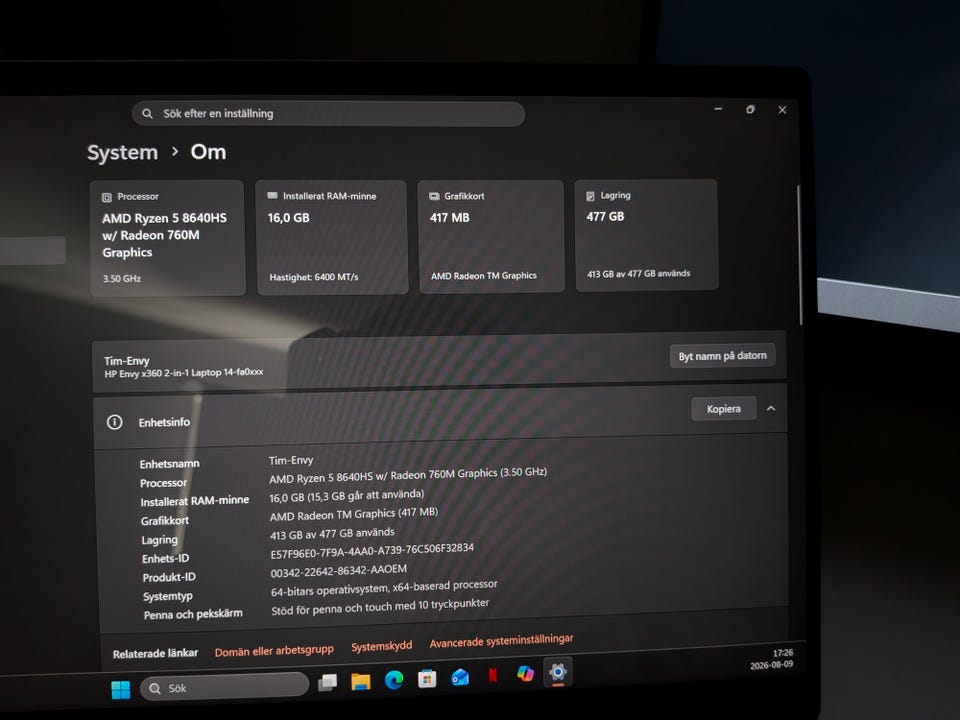Click the Enhets-ID row label
Image resolution: width=960 pixels, height=720 pixels.
click(166, 558)
